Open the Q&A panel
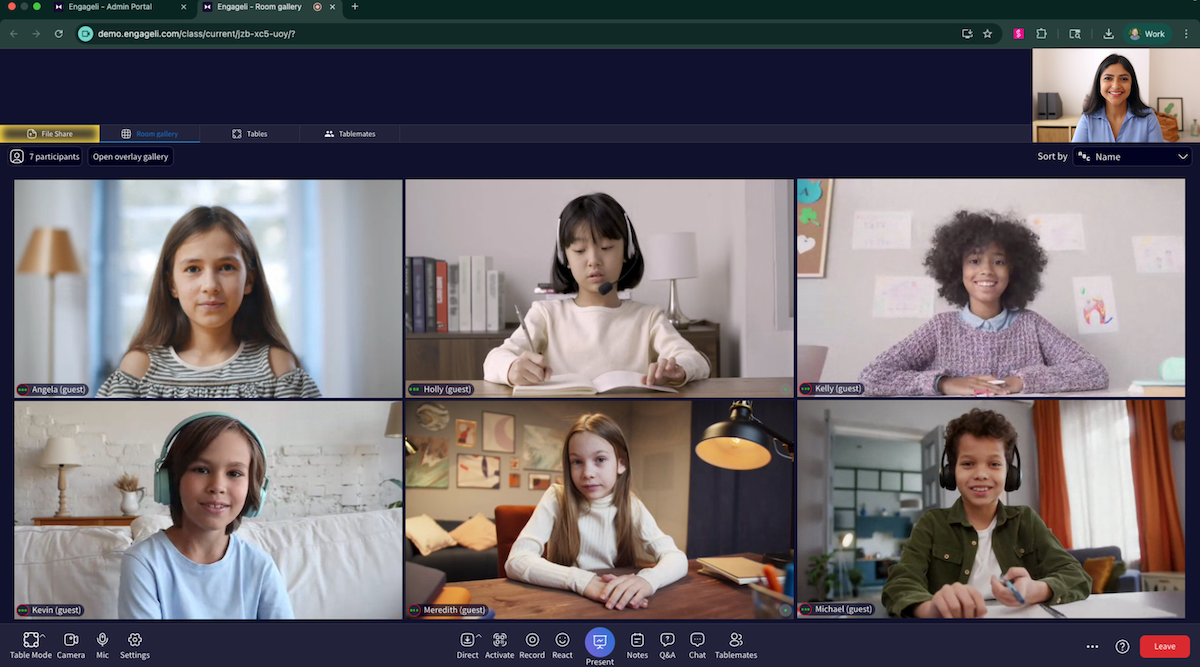Image resolution: width=1200 pixels, height=667 pixels. (x=667, y=640)
